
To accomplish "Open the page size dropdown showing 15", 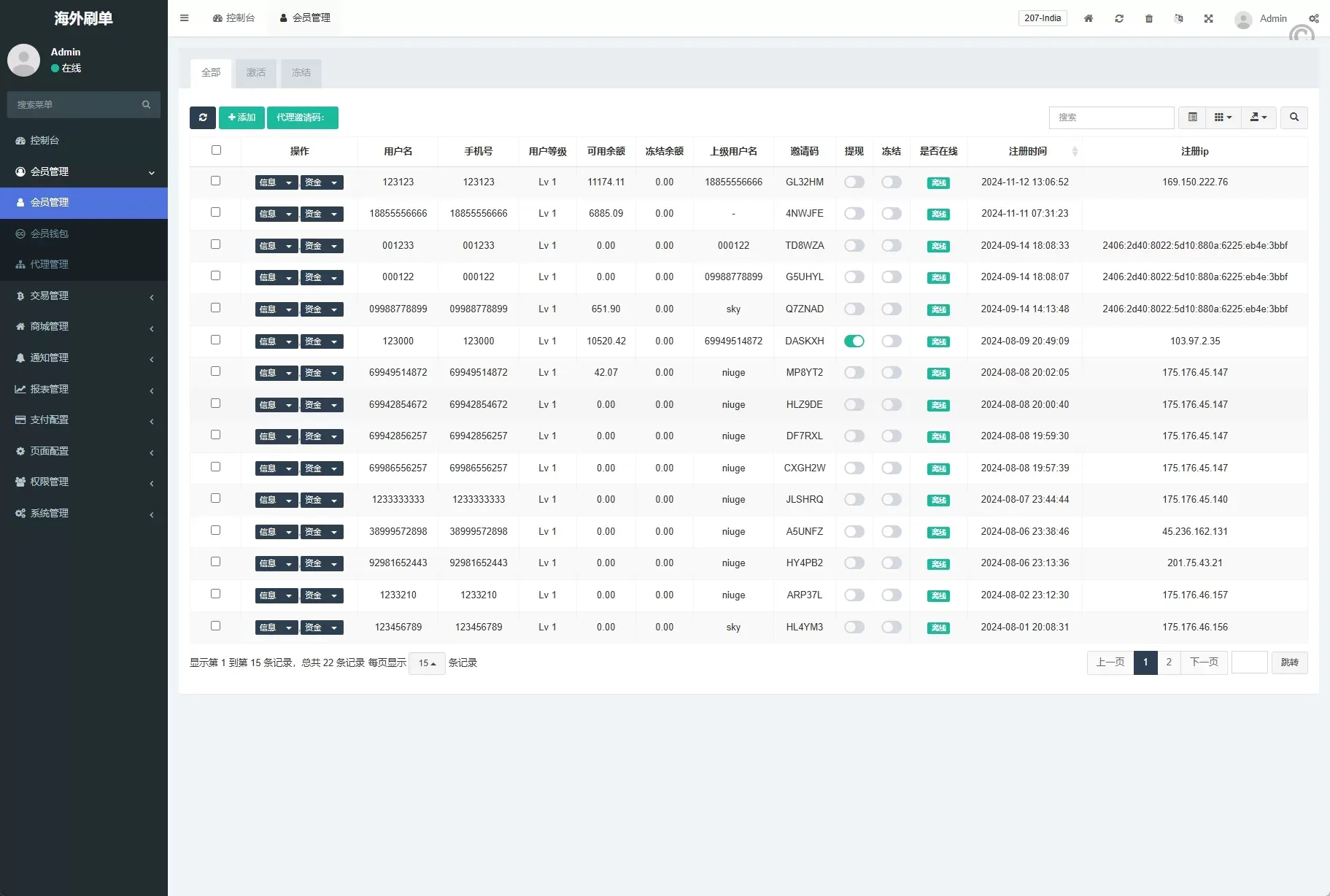I will pos(427,663).
